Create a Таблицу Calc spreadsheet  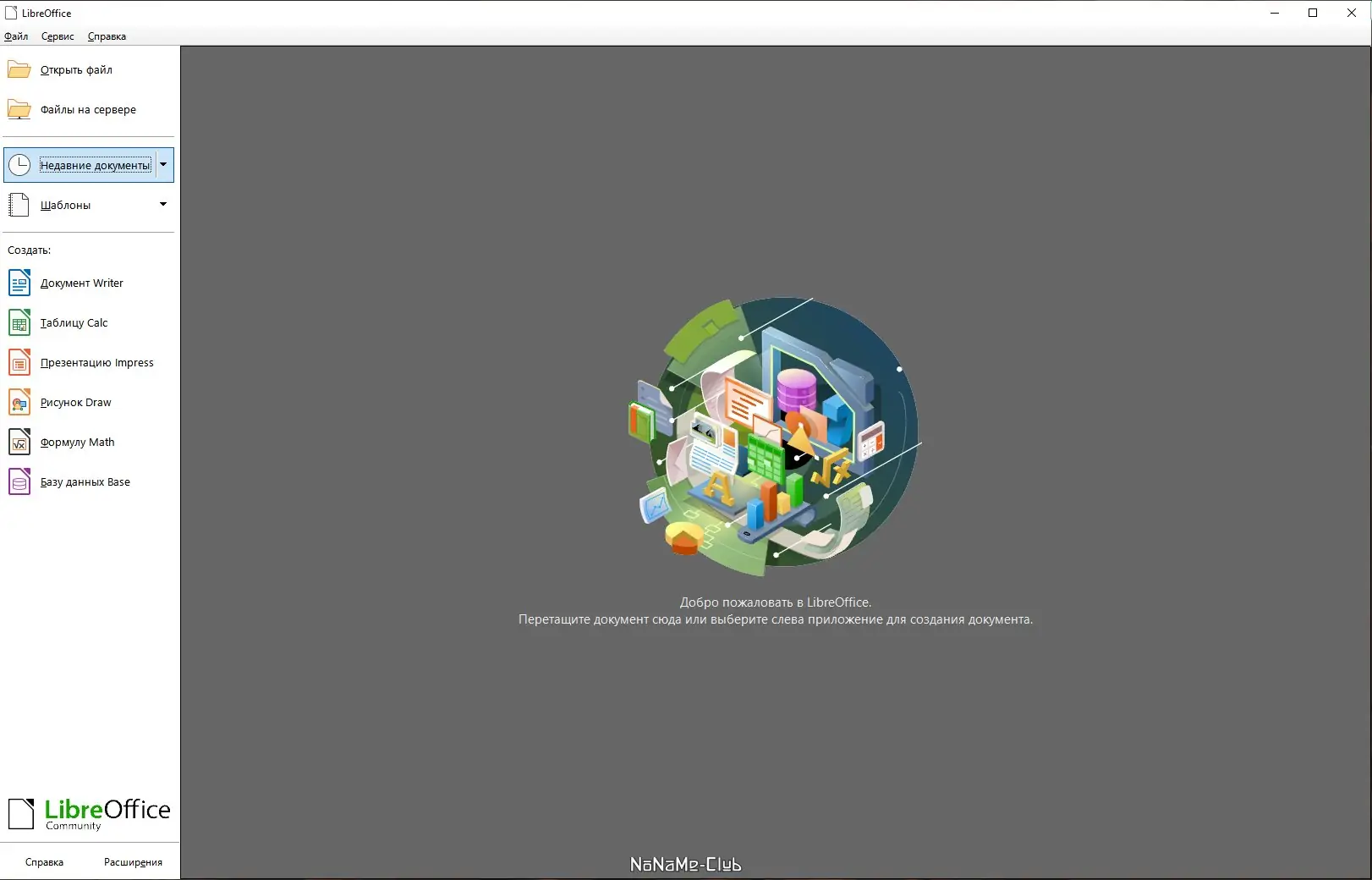74,322
